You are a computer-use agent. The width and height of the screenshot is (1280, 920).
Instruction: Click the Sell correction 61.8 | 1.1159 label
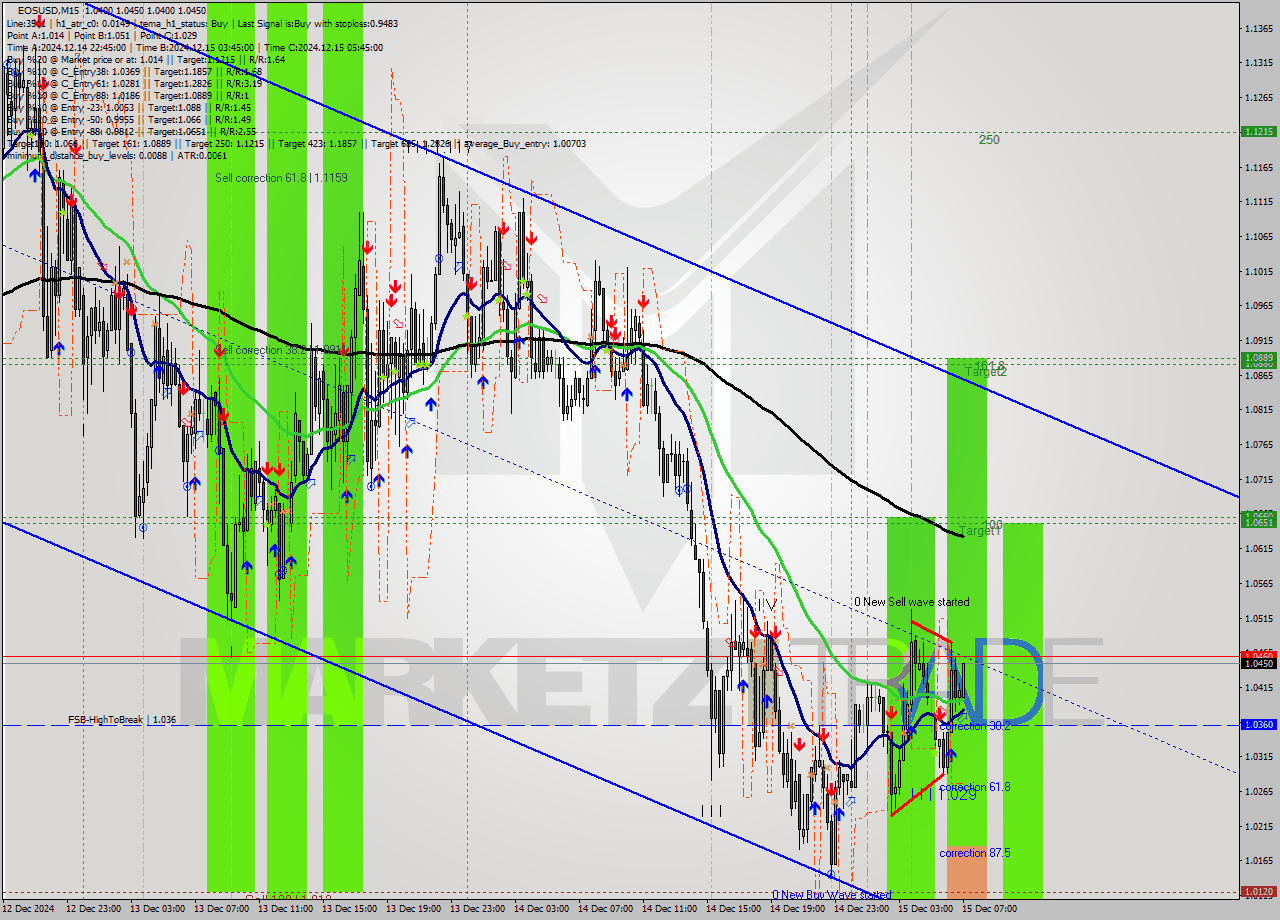[282, 177]
